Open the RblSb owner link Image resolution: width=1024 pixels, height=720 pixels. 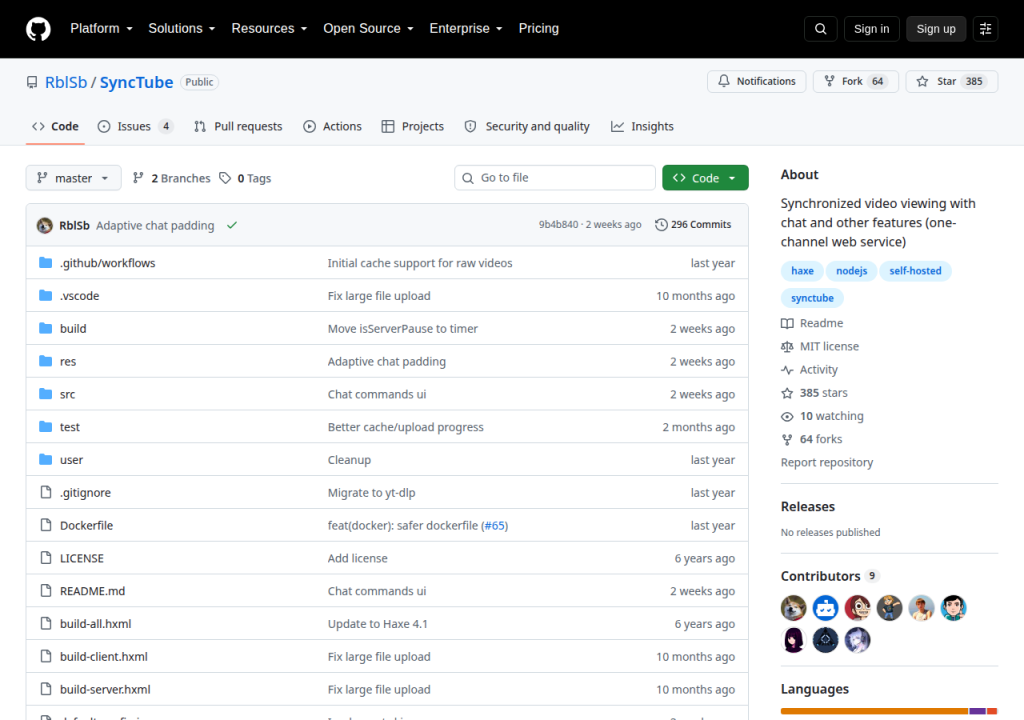coord(66,82)
